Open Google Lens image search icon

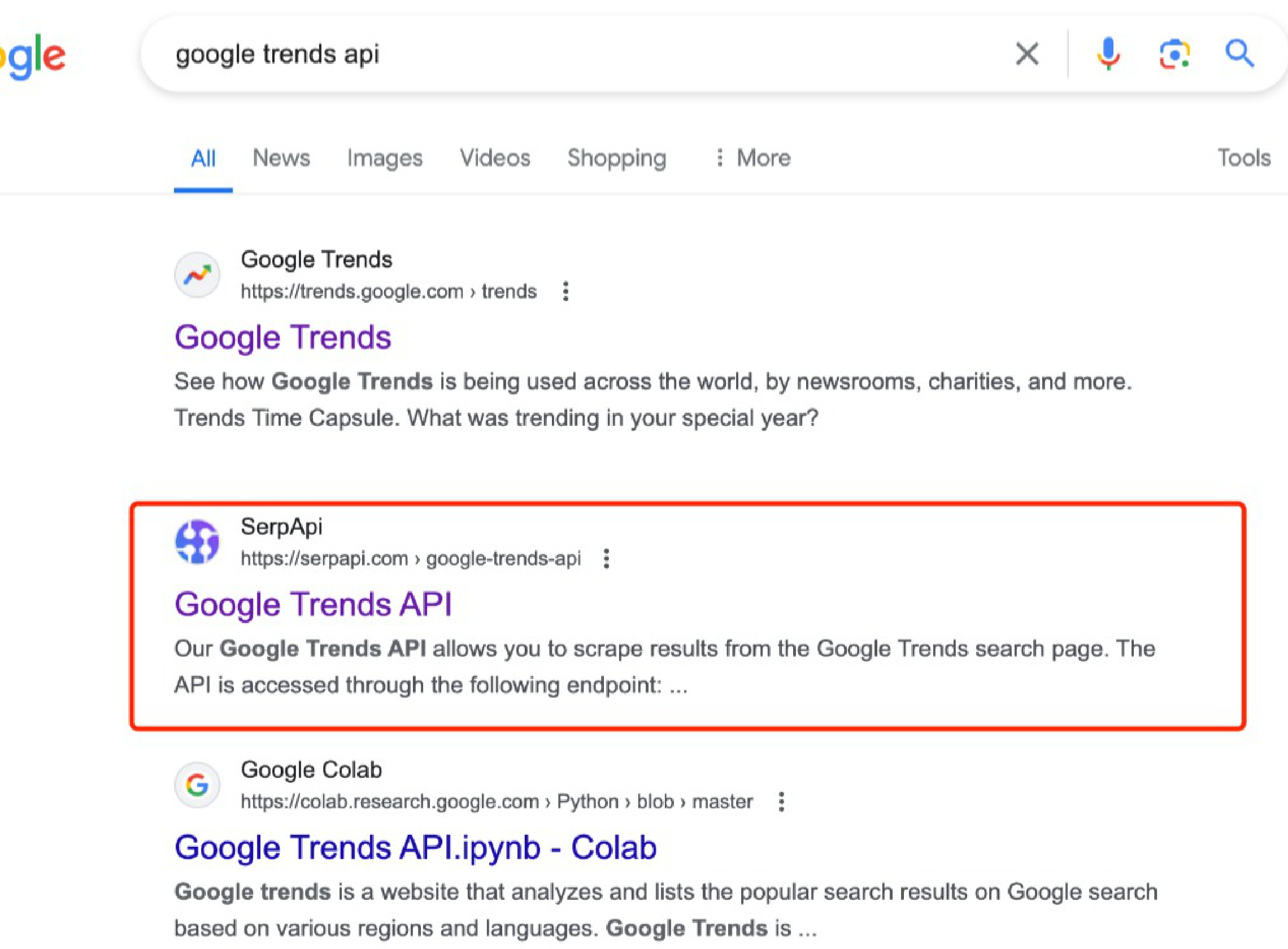pos(1174,55)
